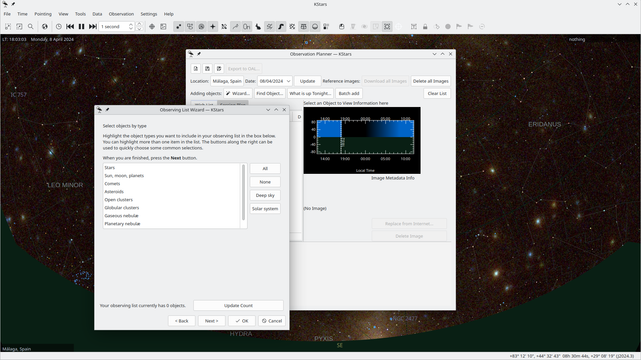Open observing list in Observation Planner
Screen dimensions: 641x360
[196, 69]
